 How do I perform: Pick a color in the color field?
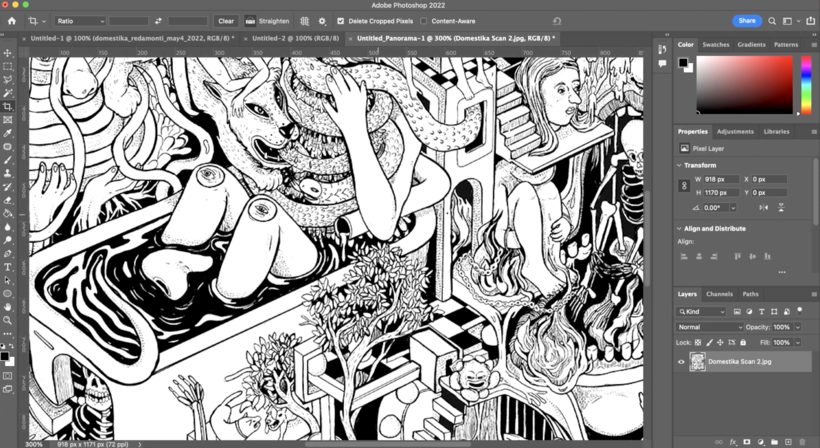745,84
